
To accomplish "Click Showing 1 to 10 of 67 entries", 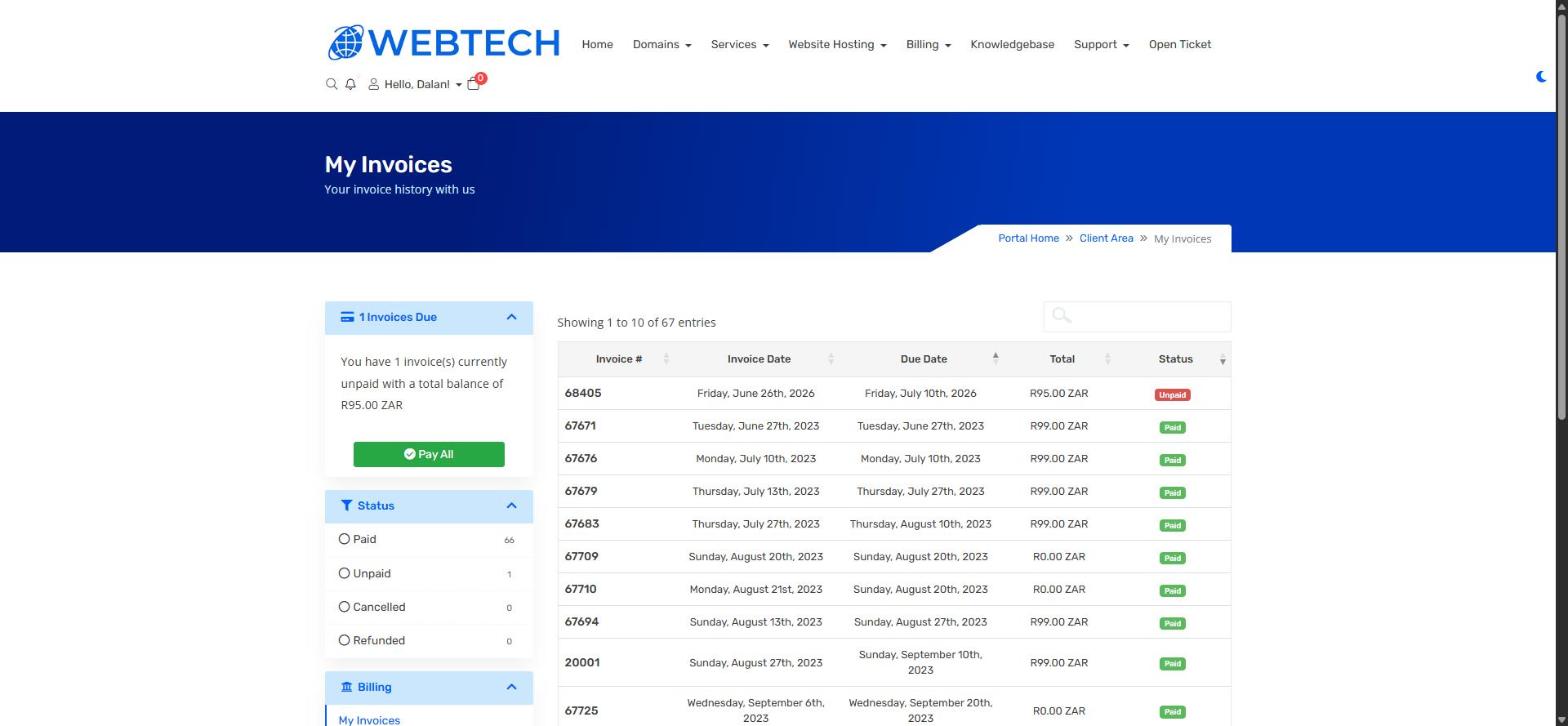I will (636, 322).
